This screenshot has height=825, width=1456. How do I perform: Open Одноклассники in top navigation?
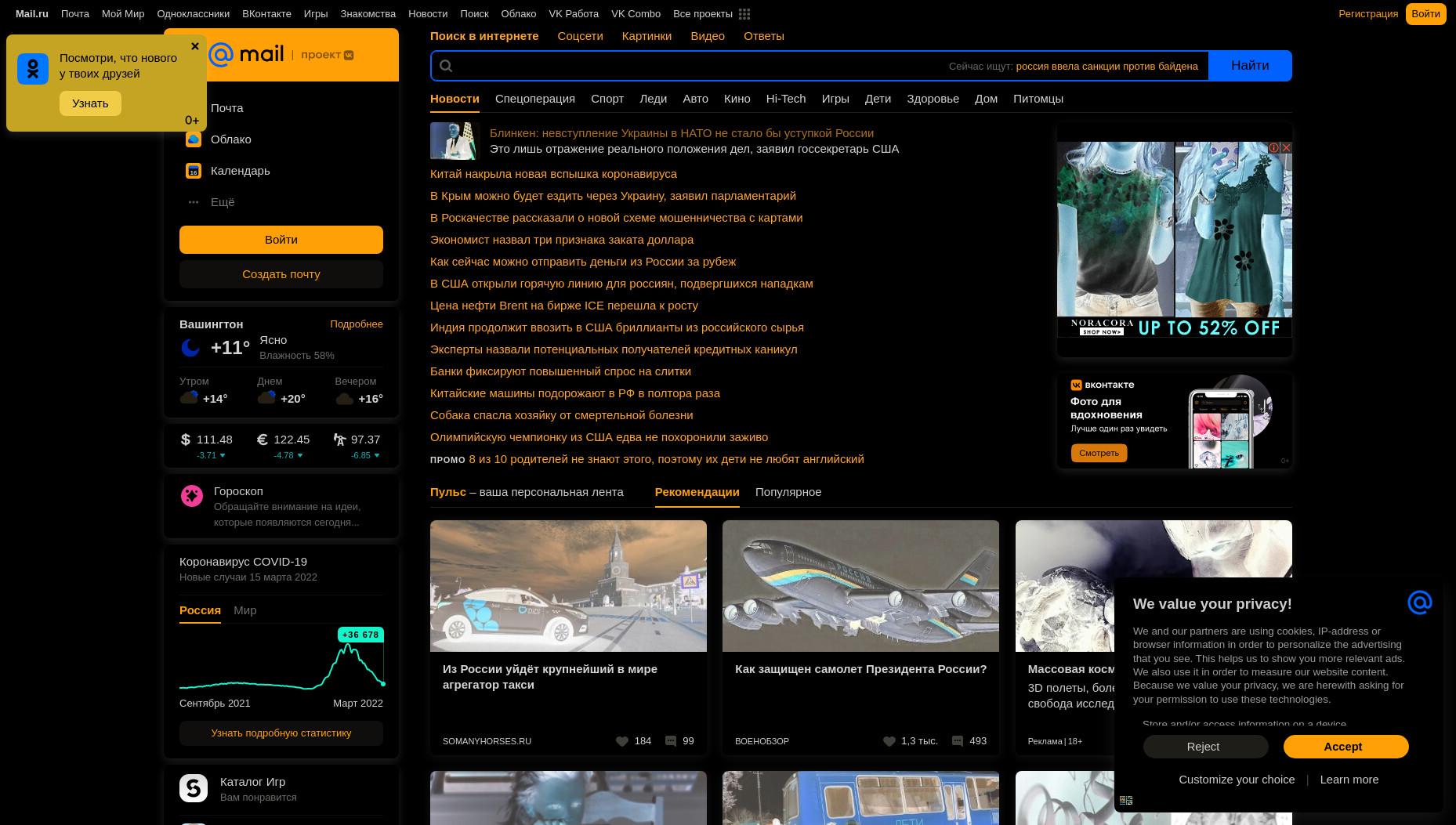pyautogui.click(x=193, y=14)
